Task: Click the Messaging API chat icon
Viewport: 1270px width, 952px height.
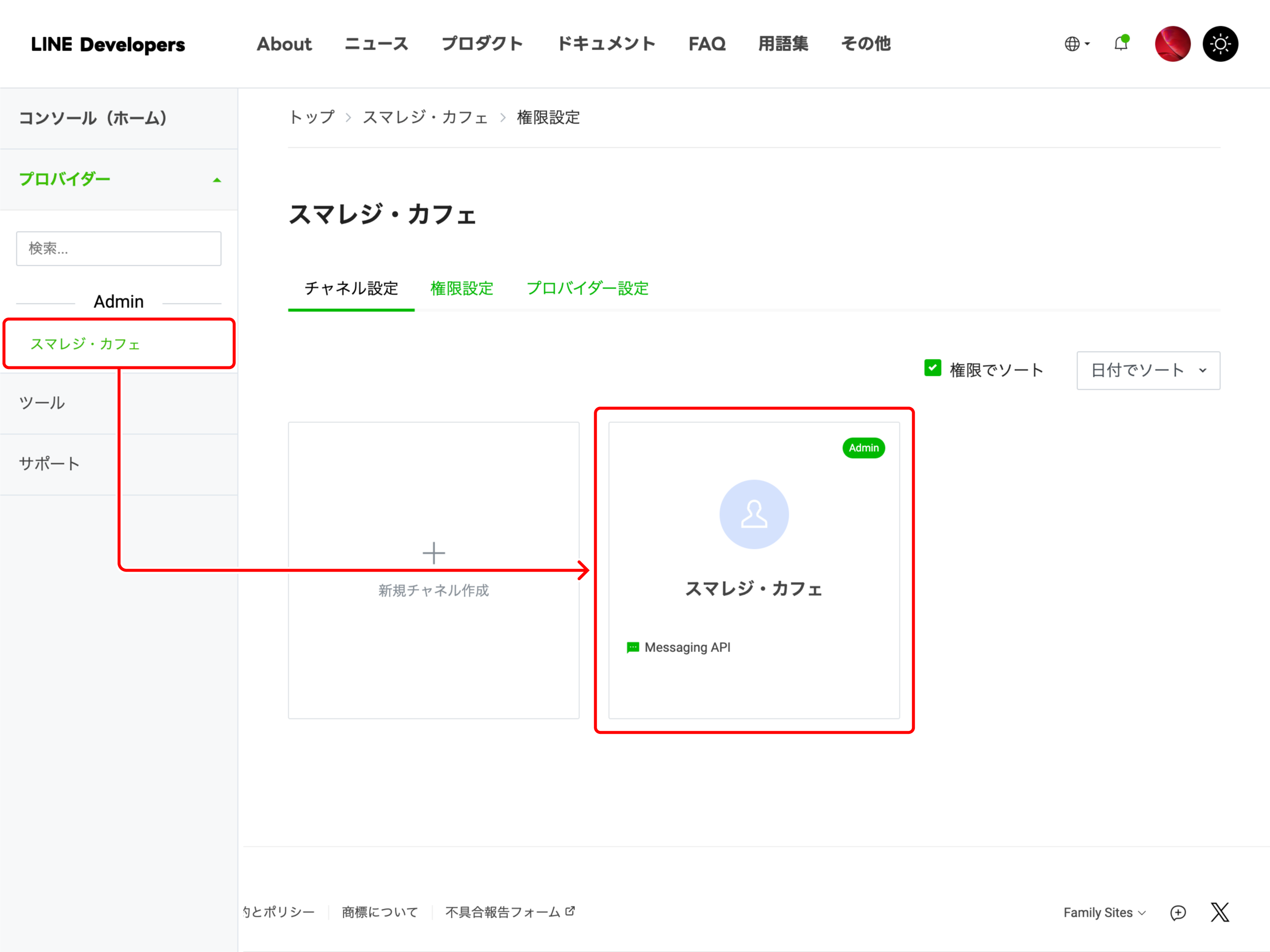Action: click(x=633, y=648)
